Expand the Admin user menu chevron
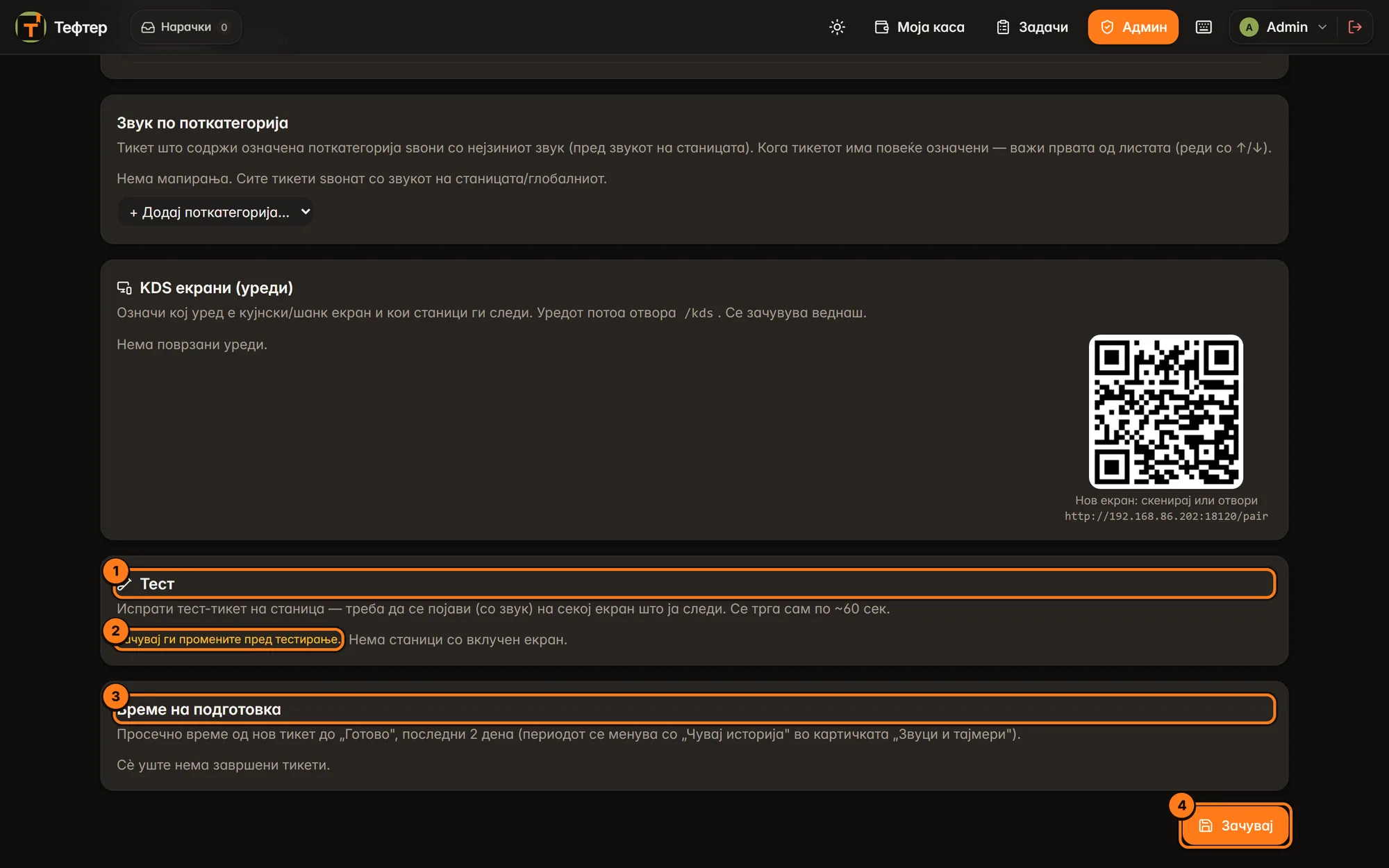This screenshot has width=1389, height=868. (1322, 27)
